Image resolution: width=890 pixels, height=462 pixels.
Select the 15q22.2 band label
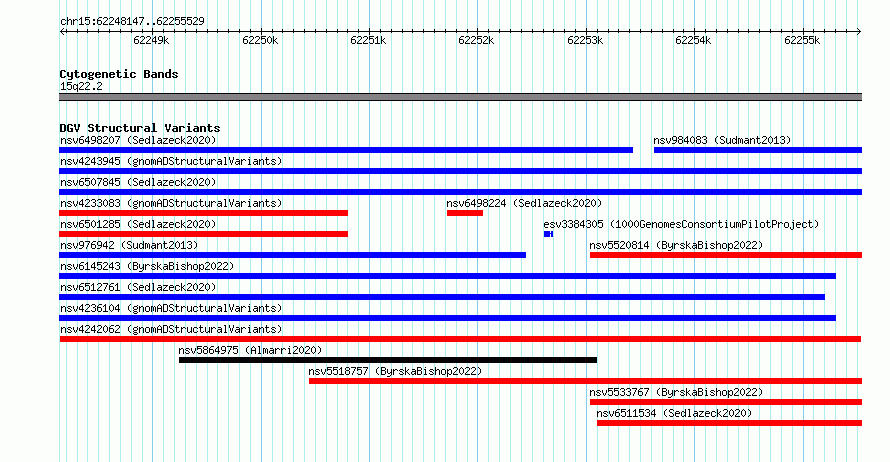81,86
